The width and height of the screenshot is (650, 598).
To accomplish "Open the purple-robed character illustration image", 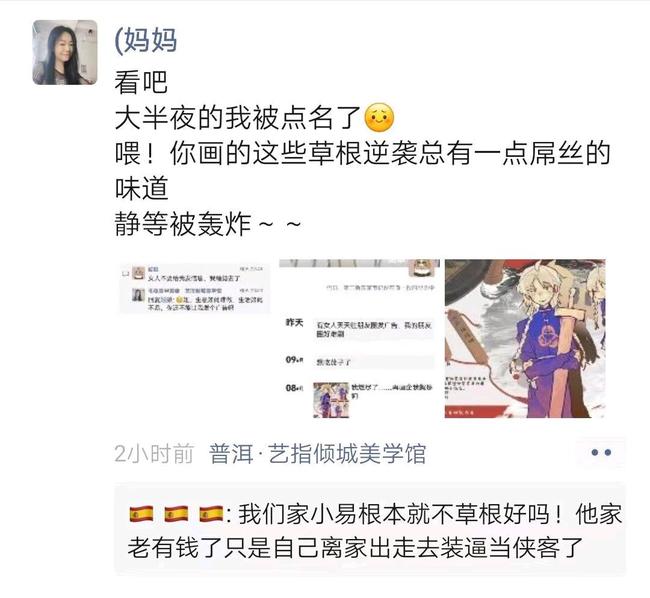I will [525, 339].
